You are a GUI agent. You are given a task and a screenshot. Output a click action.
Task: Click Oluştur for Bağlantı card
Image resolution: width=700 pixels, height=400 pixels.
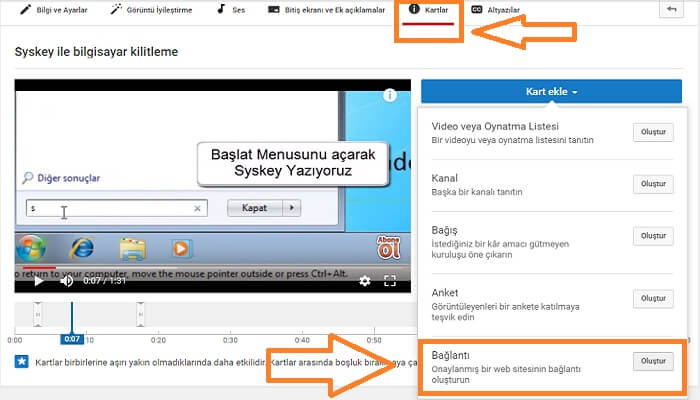point(653,361)
